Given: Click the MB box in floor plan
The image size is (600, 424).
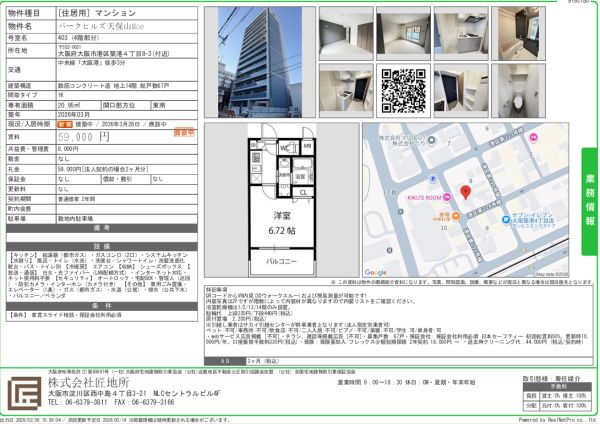Looking at the screenshot, I should (308, 146).
